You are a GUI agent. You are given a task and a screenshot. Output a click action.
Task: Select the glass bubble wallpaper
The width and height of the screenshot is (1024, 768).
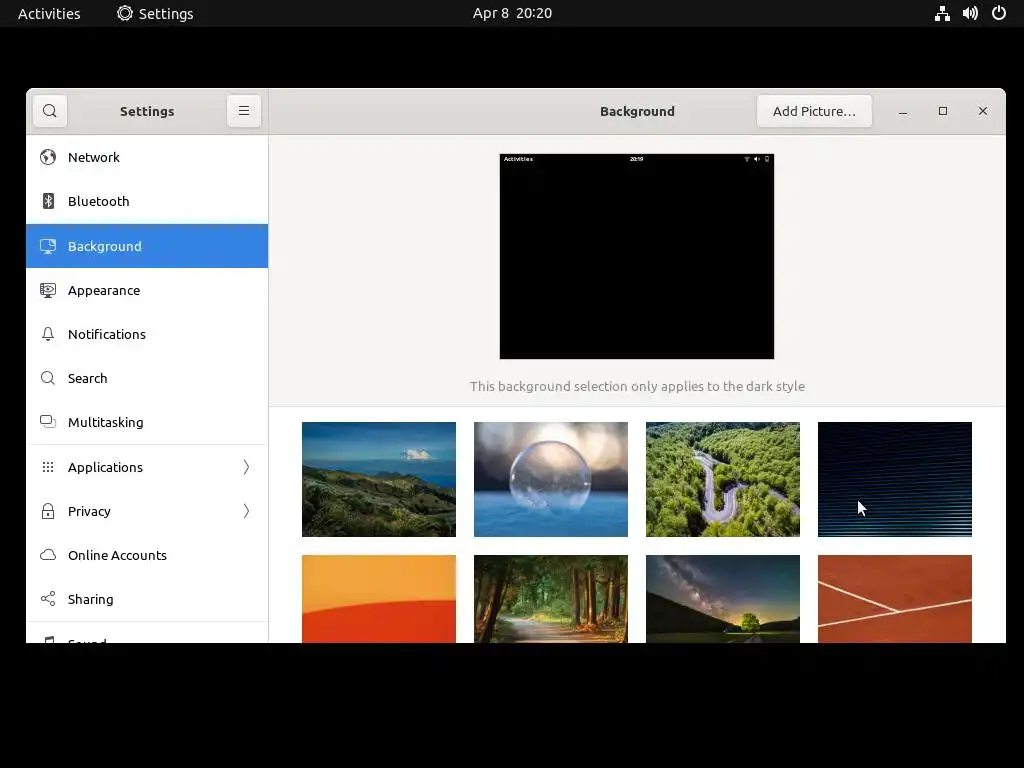(551, 479)
